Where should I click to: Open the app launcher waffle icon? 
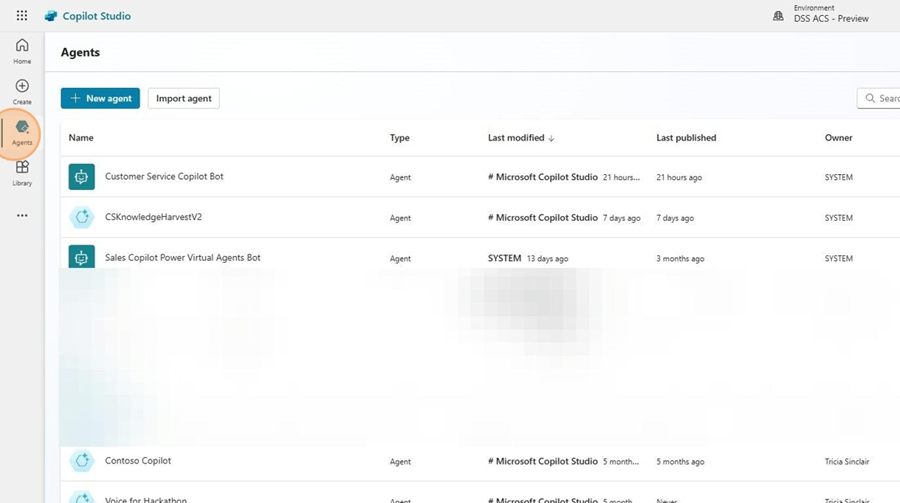(22, 16)
